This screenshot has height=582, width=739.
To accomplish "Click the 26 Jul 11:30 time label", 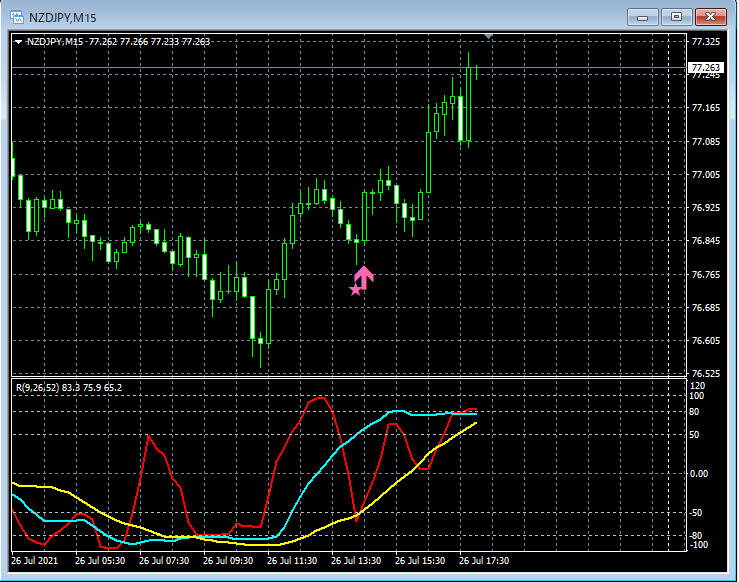I will (292, 561).
